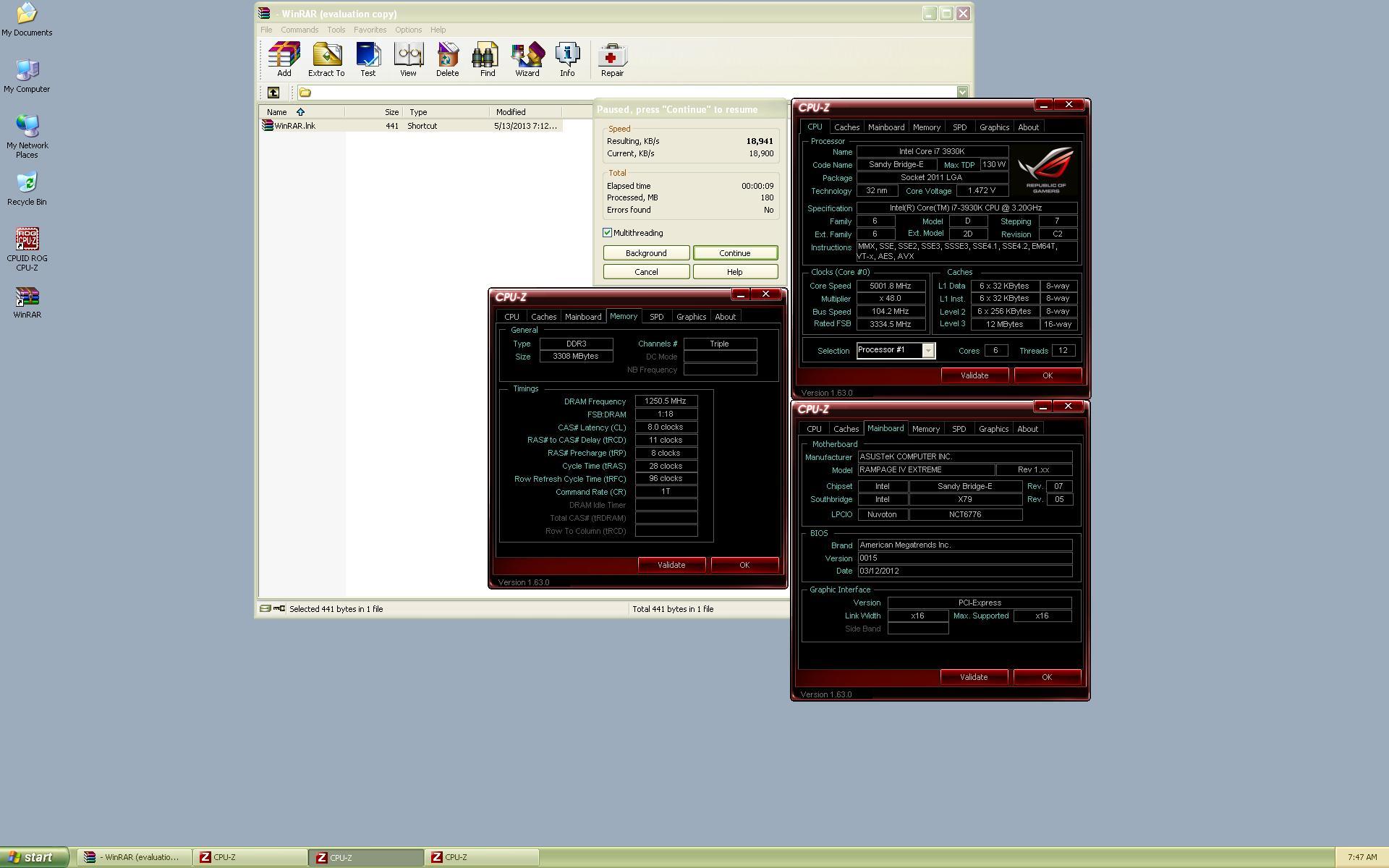Click OK in top CPU-Z CPU window
This screenshot has height=868, width=1389.
[1048, 375]
